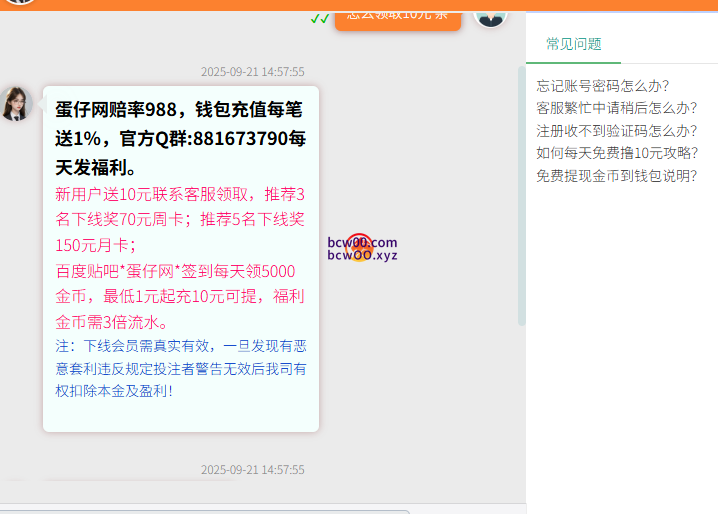Click the blue note text starting 注:
Image resolution: width=718 pixels, height=514 pixels.
click(x=180, y=368)
